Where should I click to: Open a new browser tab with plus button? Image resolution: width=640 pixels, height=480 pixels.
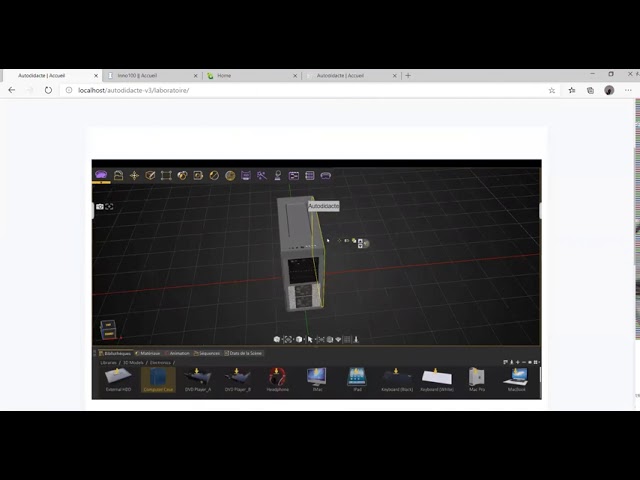pyautogui.click(x=408, y=76)
